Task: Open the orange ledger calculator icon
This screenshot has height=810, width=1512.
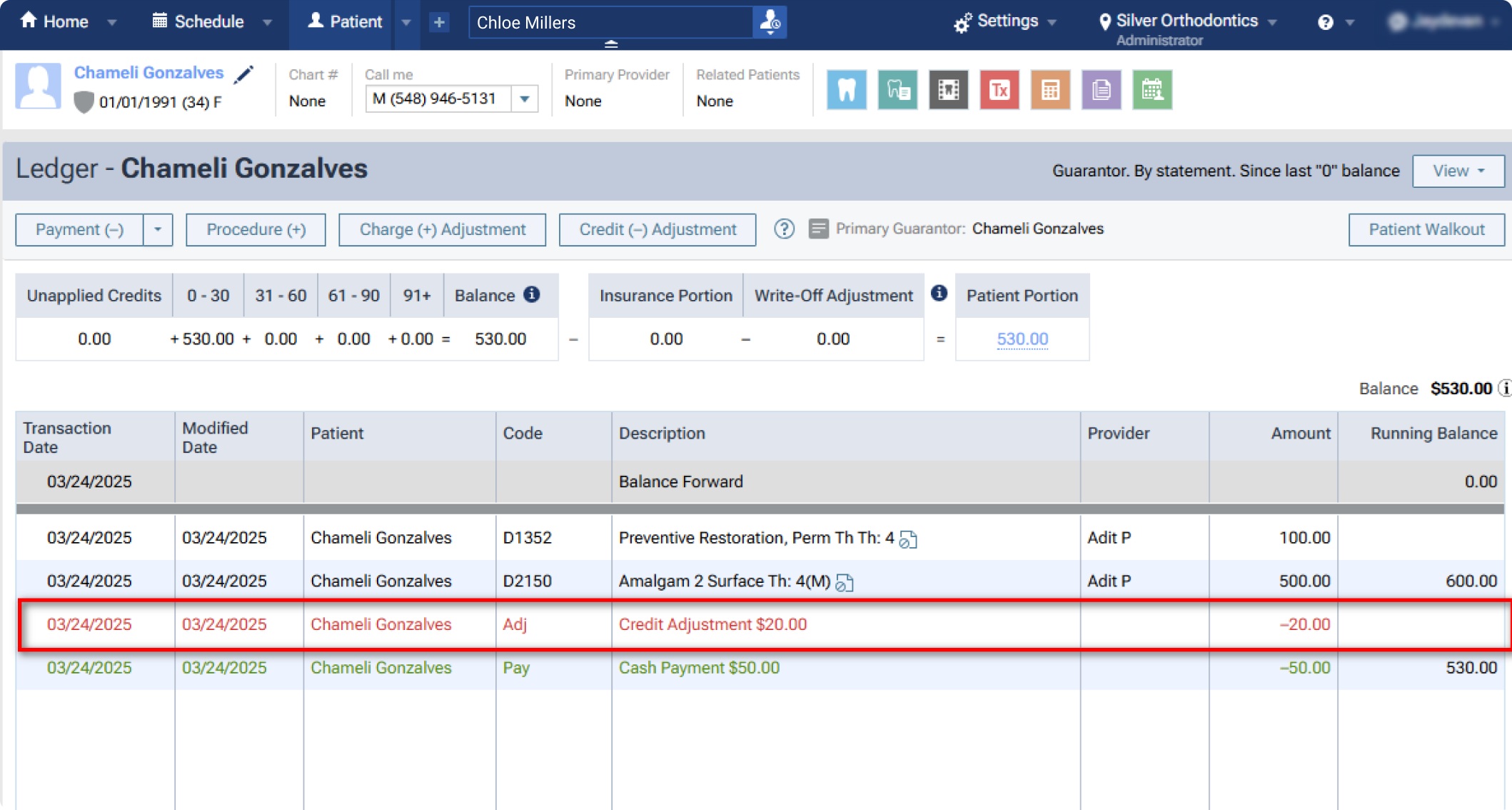Action: coord(1050,90)
